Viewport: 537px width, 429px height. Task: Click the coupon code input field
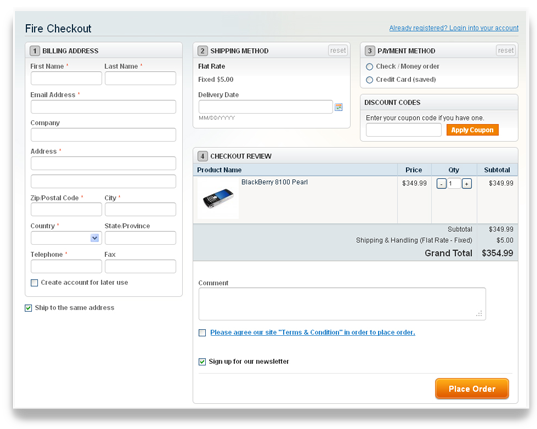click(403, 130)
